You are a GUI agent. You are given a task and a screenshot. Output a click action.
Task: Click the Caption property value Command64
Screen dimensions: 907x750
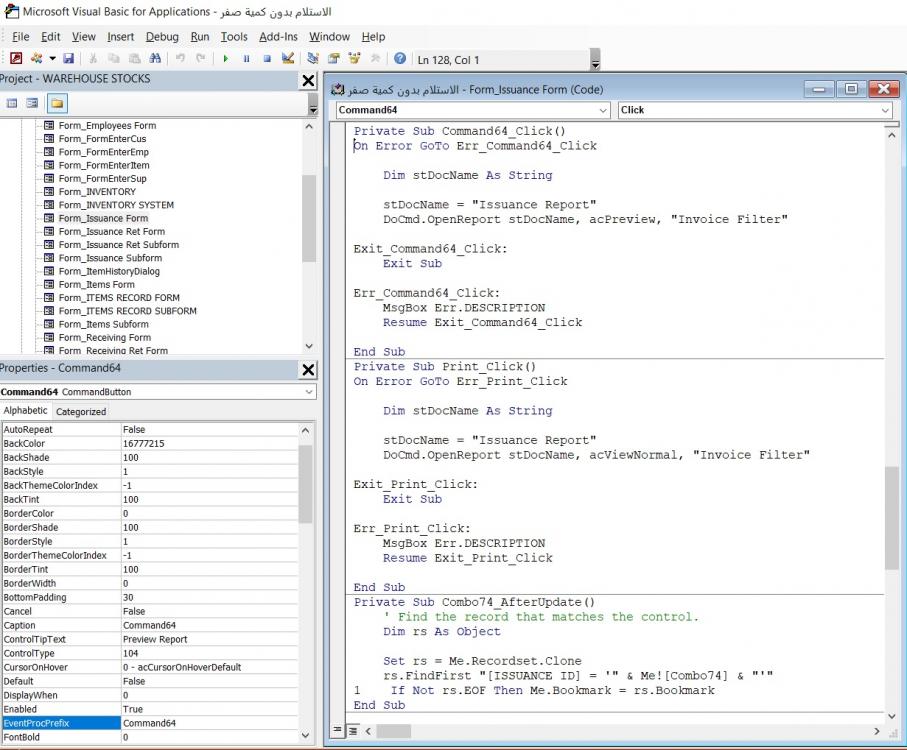149,625
